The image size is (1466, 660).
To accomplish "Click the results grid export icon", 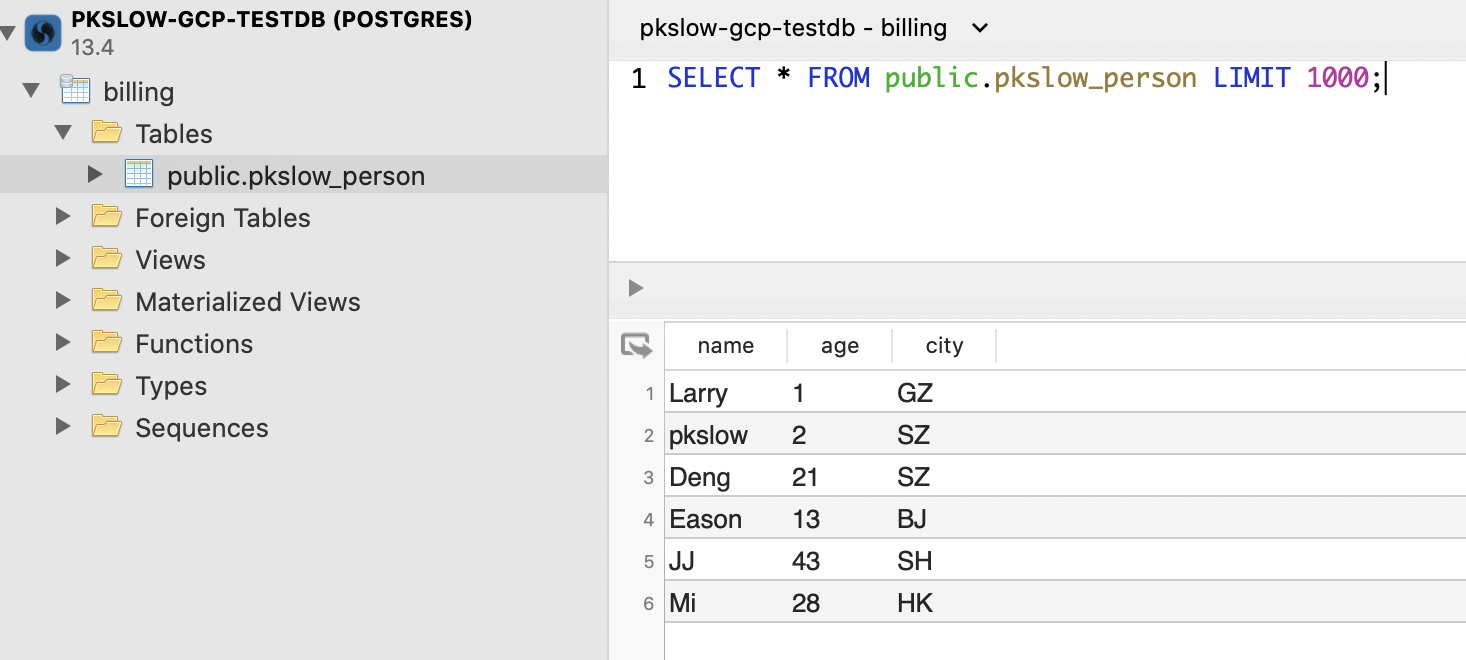I will click(x=636, y=346).
